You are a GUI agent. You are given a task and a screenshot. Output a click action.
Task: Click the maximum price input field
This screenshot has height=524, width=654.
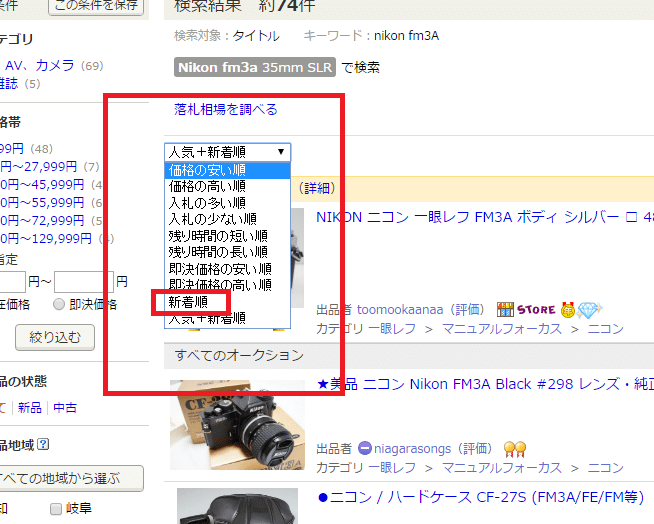coord(84,282)
